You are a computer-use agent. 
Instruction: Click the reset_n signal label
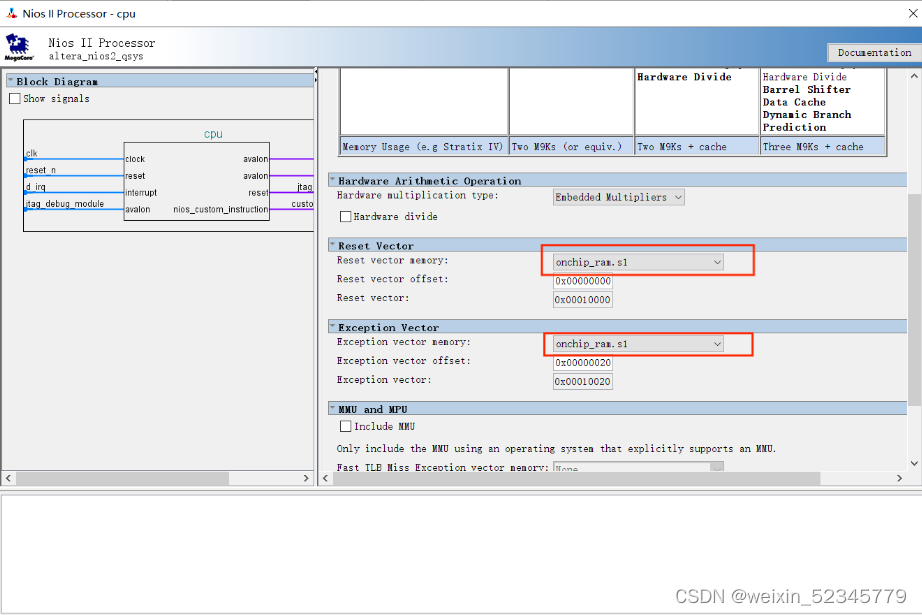[41, 170]
